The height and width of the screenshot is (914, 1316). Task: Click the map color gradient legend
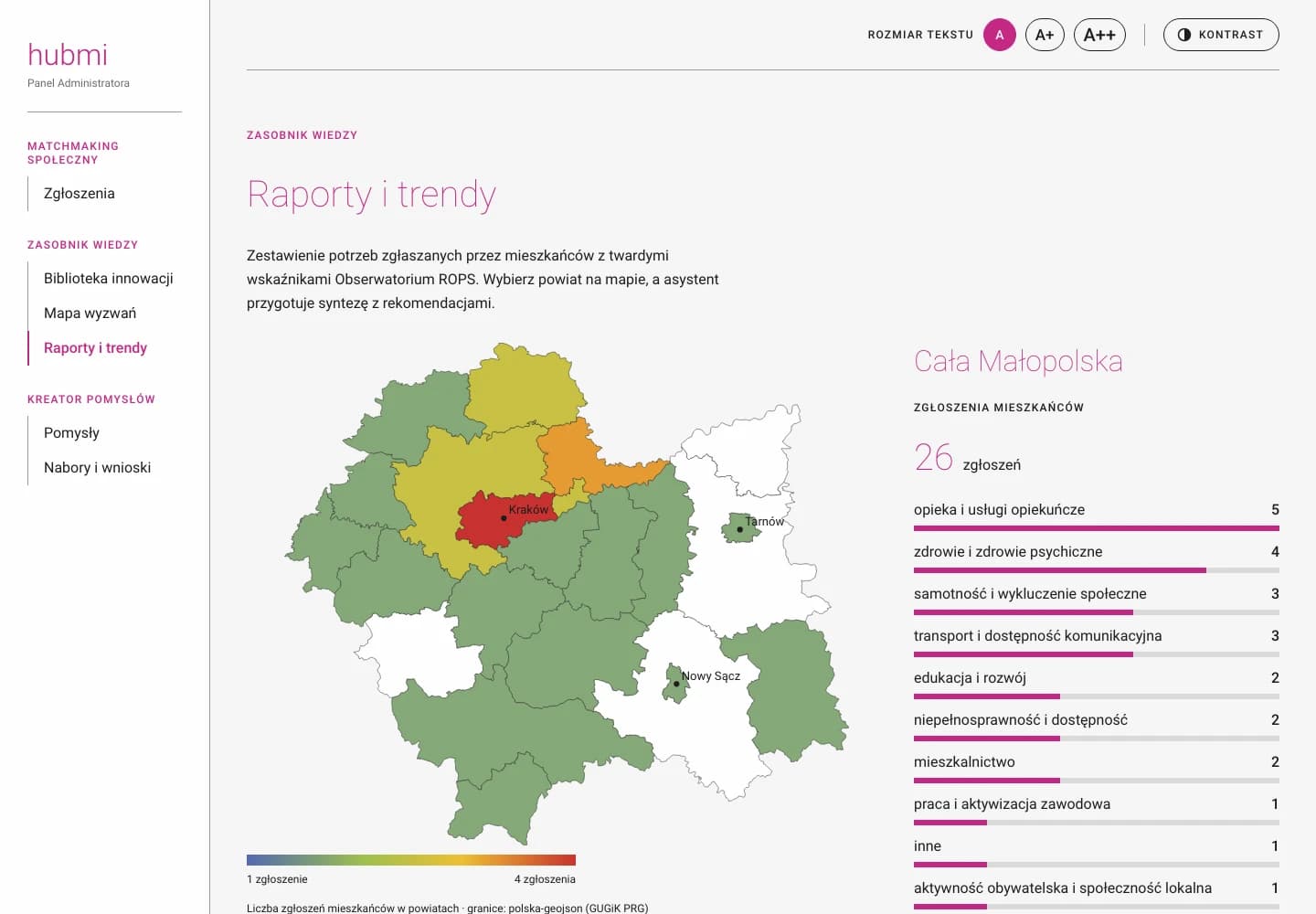[411, 860]
